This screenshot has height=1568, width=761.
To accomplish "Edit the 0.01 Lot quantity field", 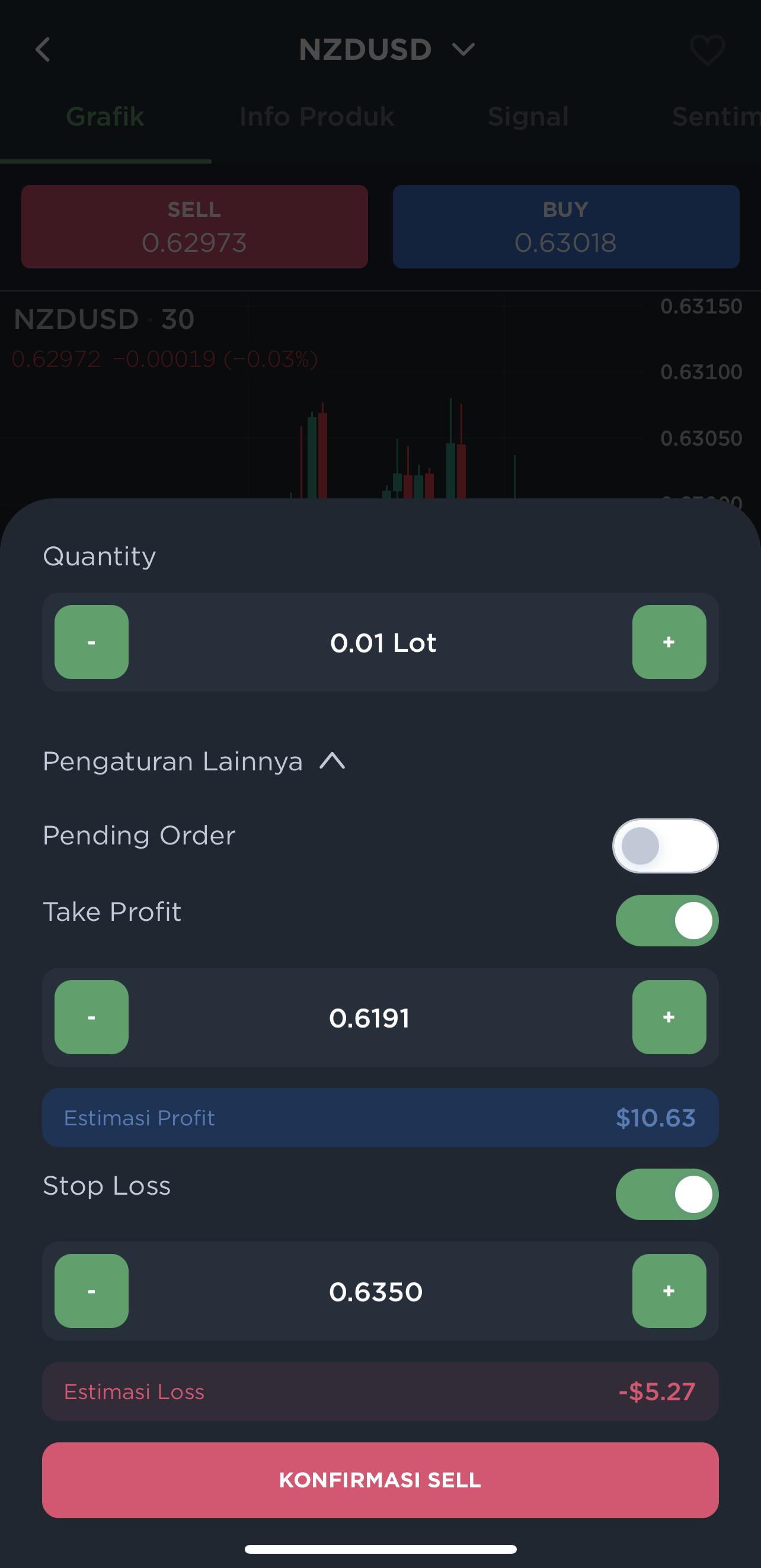I will point(383,643).
